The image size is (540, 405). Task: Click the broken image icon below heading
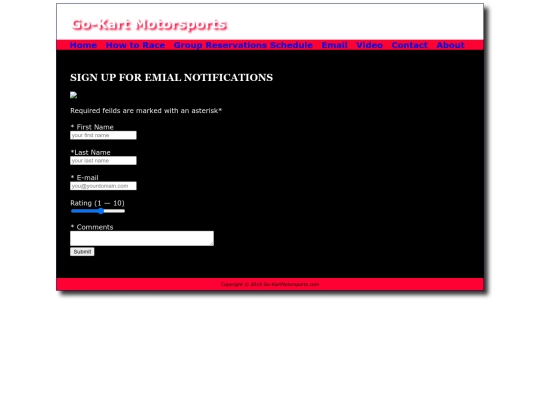tap(73, 95)
